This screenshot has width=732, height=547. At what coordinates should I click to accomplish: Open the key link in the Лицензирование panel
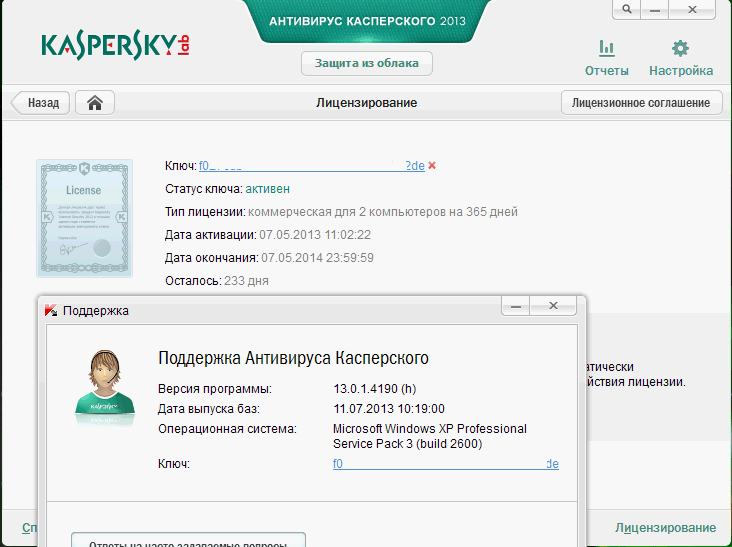(x=311, y=166)
